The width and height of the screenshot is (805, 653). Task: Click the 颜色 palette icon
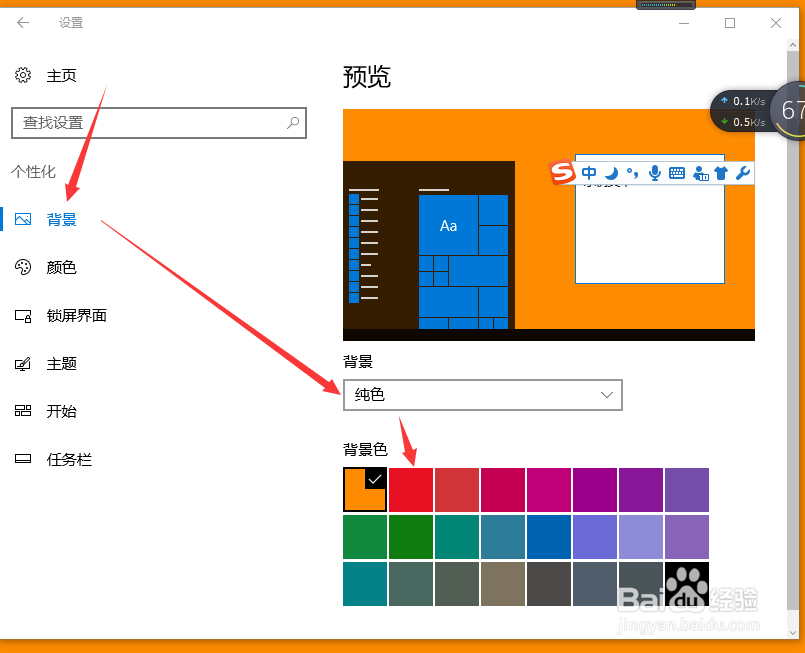23,267
